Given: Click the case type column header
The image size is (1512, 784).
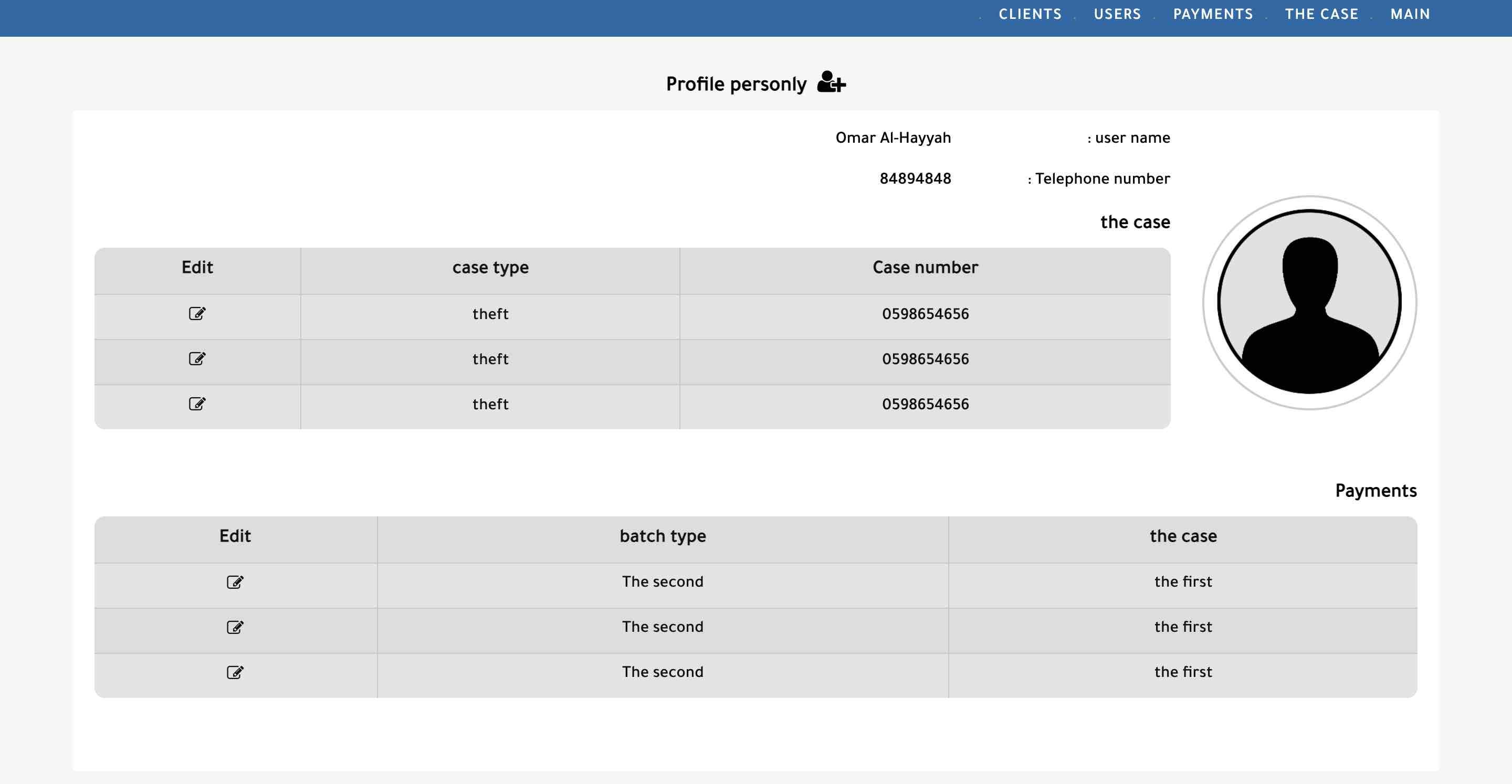Looking at the screenshot, I should click(490, 268).
